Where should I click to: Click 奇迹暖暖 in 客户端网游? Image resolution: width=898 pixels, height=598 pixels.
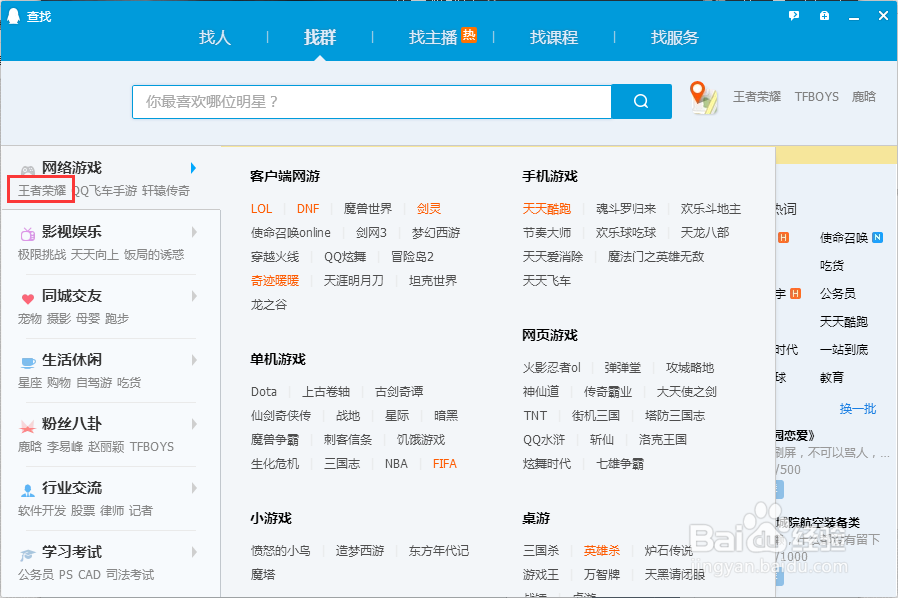[275, 281]
